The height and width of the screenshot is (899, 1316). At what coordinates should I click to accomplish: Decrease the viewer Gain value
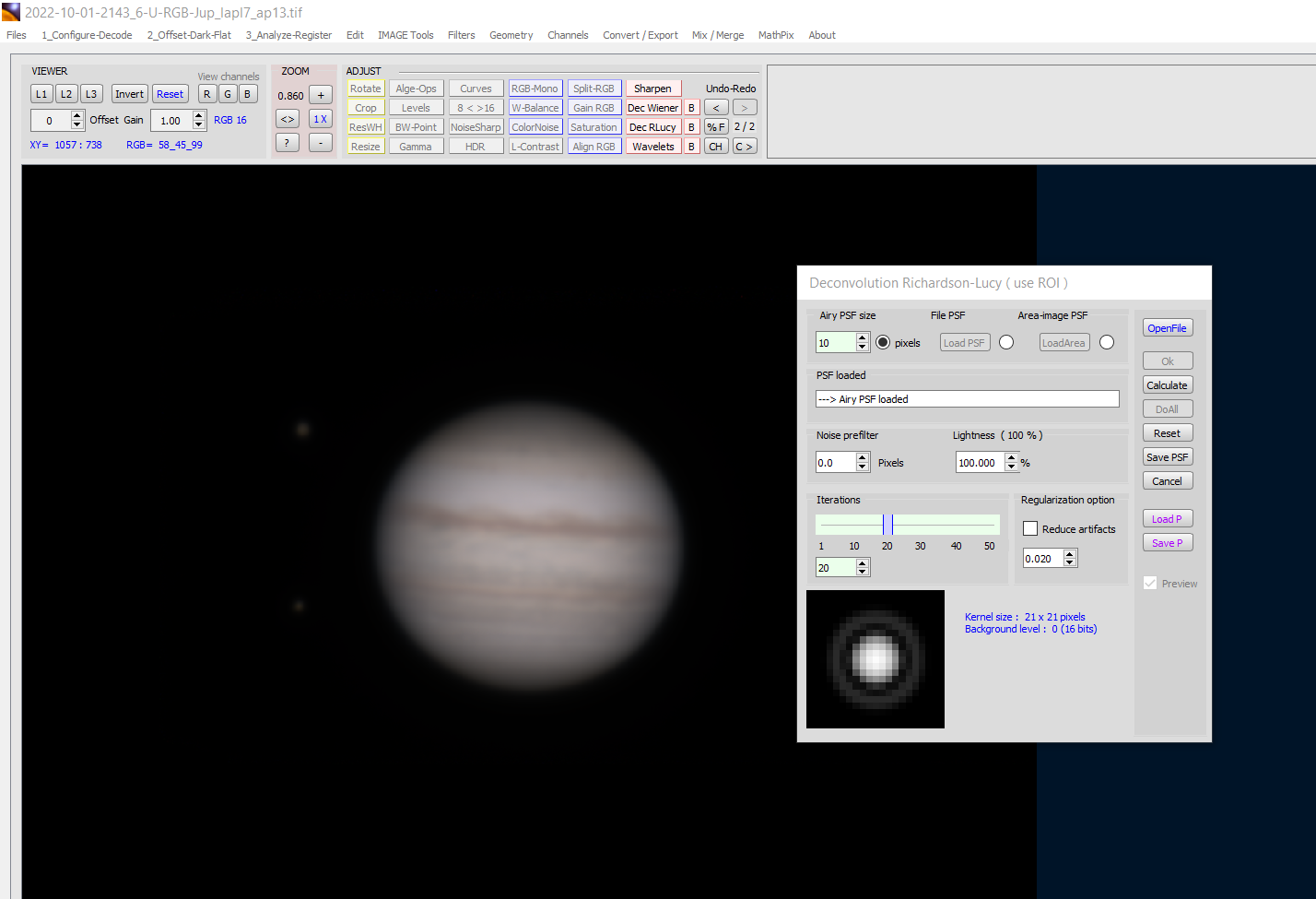click(199, 125)
